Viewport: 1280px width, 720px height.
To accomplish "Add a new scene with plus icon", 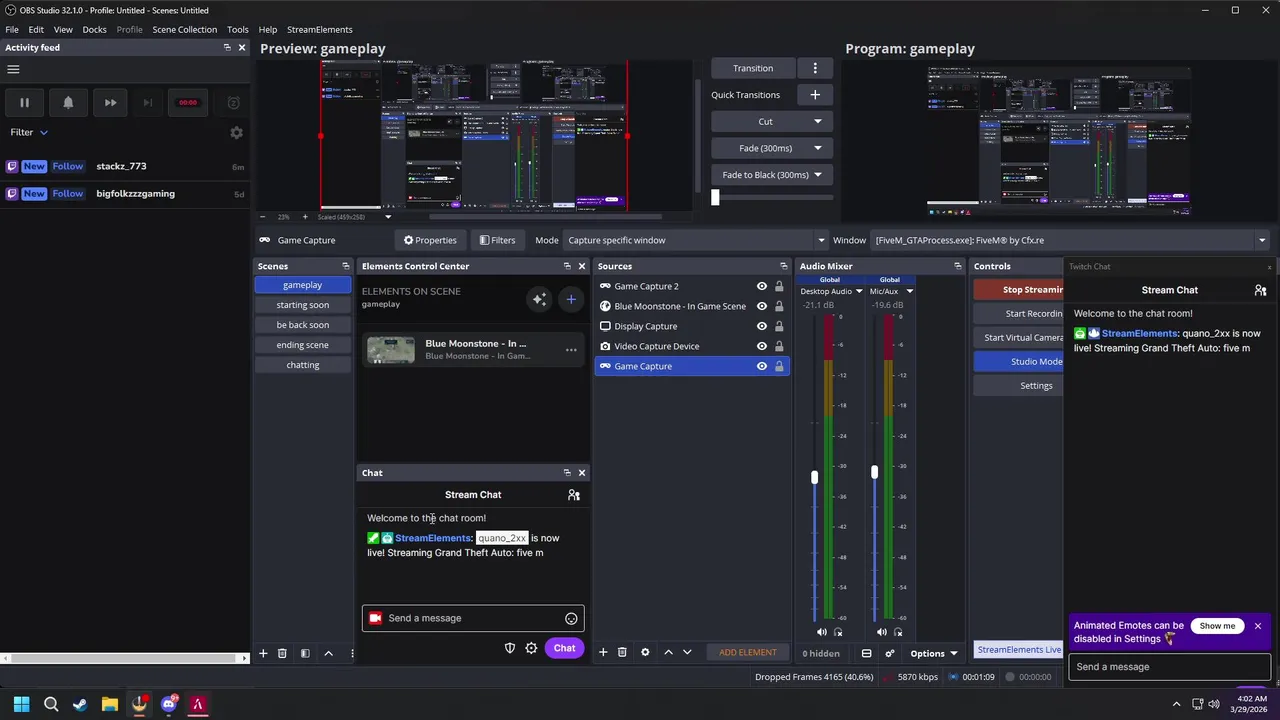I will tap(263, 653).
